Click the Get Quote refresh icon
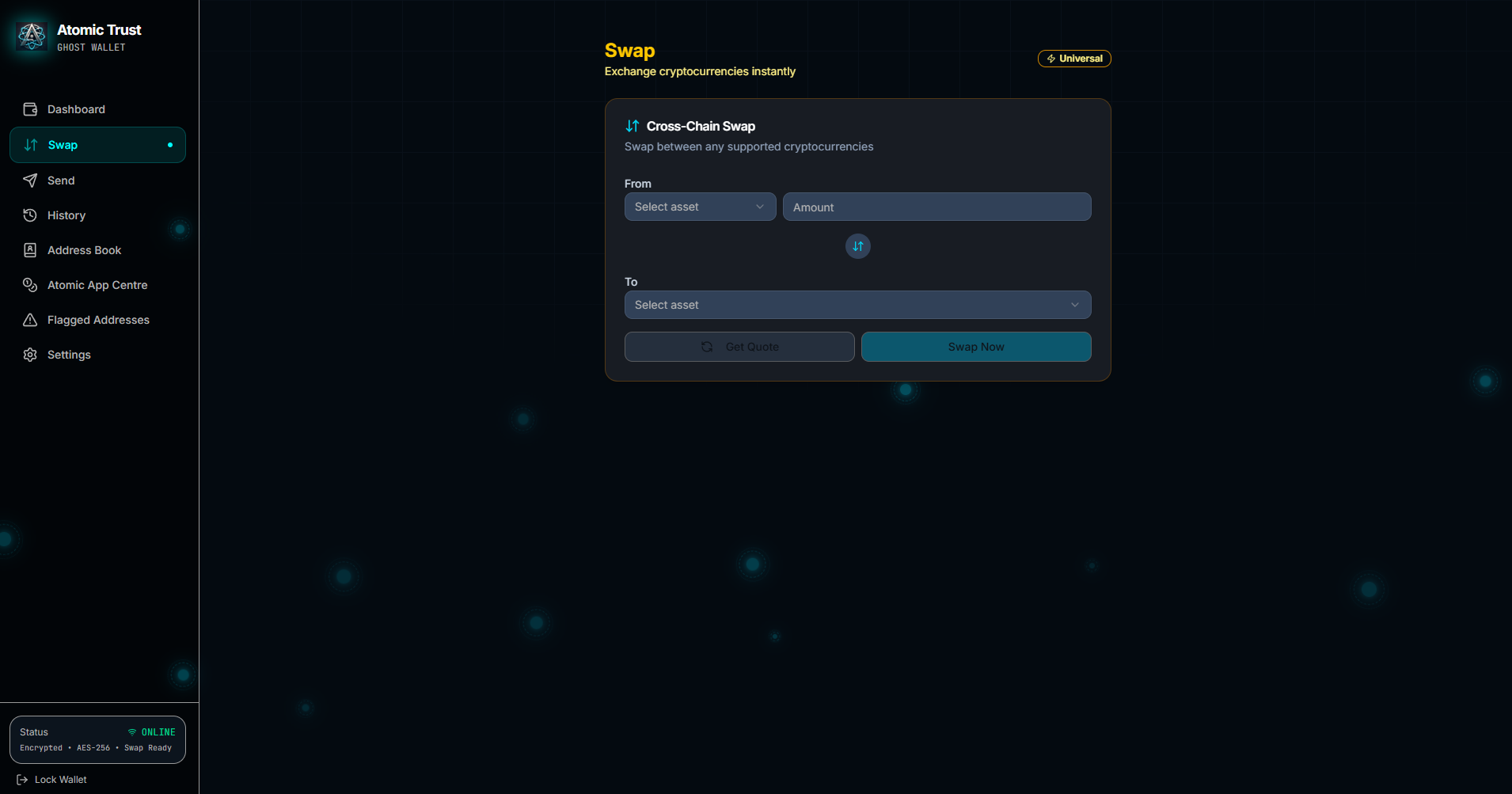The height and width of the screenshot is (794, 1512). pos(707,347)
